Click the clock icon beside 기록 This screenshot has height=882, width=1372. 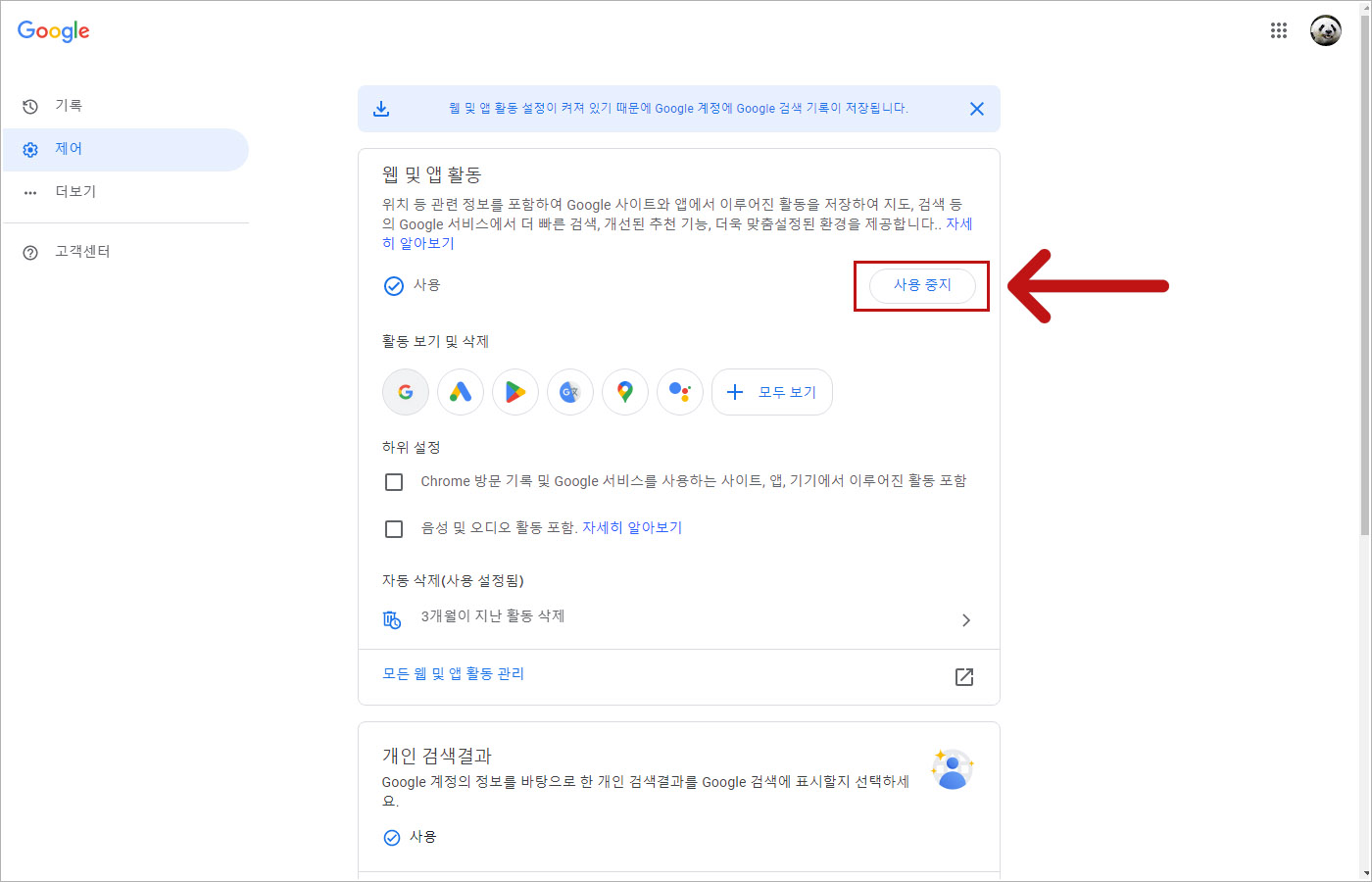point(30,106)
